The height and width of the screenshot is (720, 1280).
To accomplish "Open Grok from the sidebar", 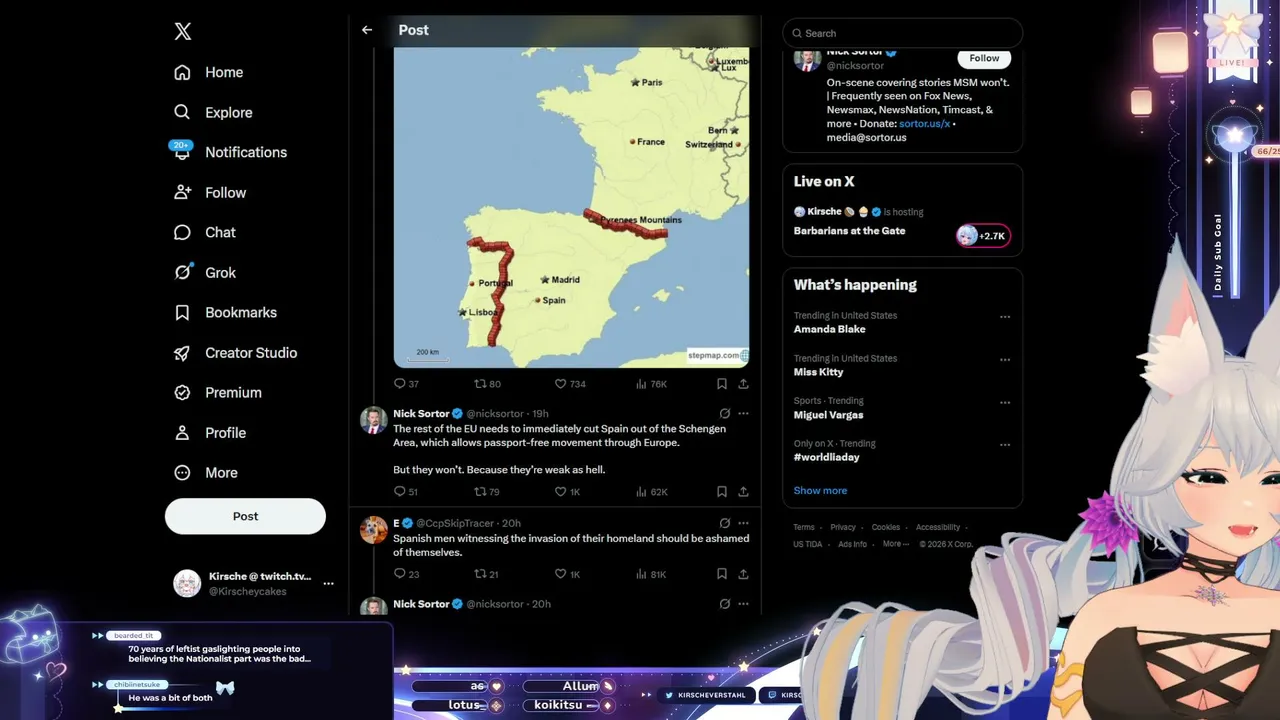I will pos(205,272).
